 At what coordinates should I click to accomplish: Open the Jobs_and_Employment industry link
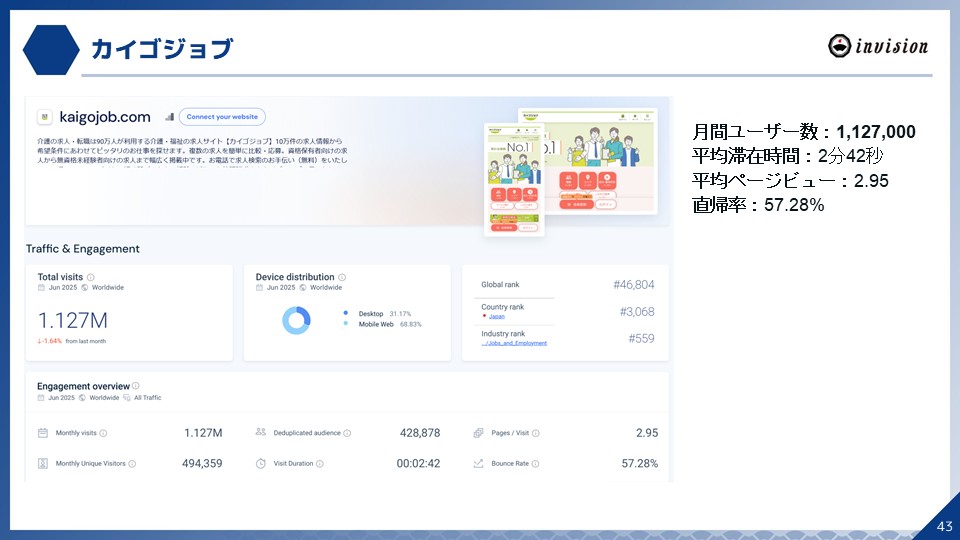click(514, 343)
